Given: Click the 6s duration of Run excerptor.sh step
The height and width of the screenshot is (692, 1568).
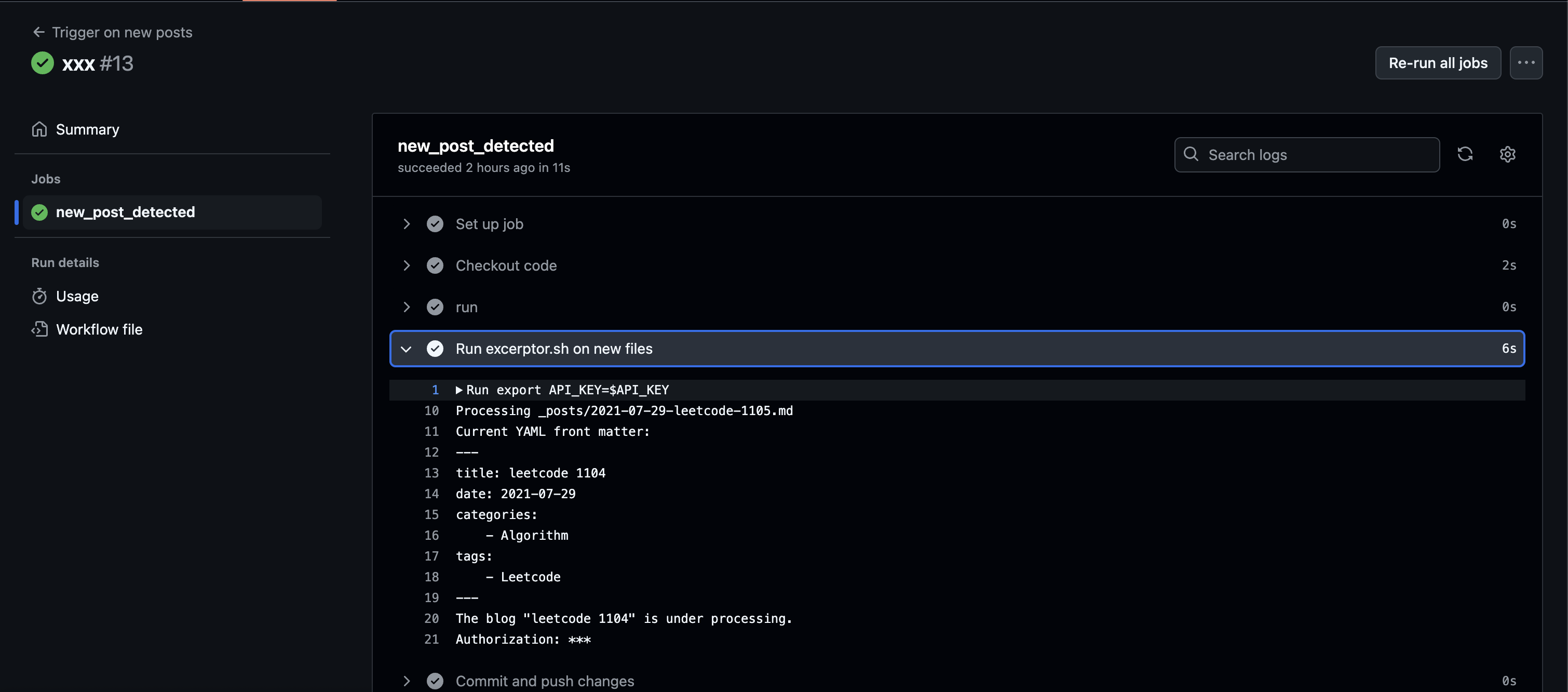Looking at the screenshot, I should coord(1509,349).
